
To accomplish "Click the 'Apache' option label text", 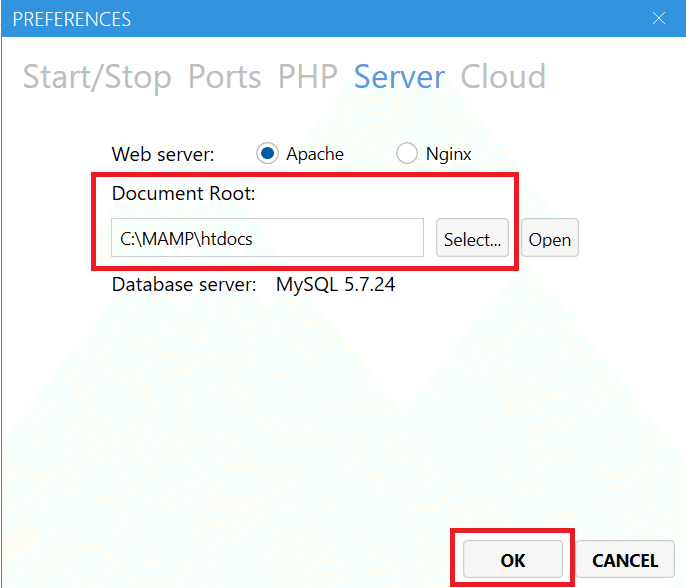I will [315, 154].
